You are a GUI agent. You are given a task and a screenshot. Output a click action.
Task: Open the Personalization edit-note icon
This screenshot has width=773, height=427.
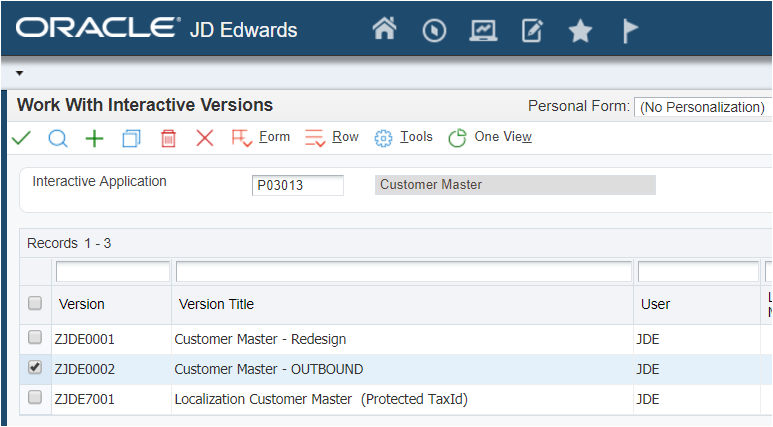tap(532, 31)
